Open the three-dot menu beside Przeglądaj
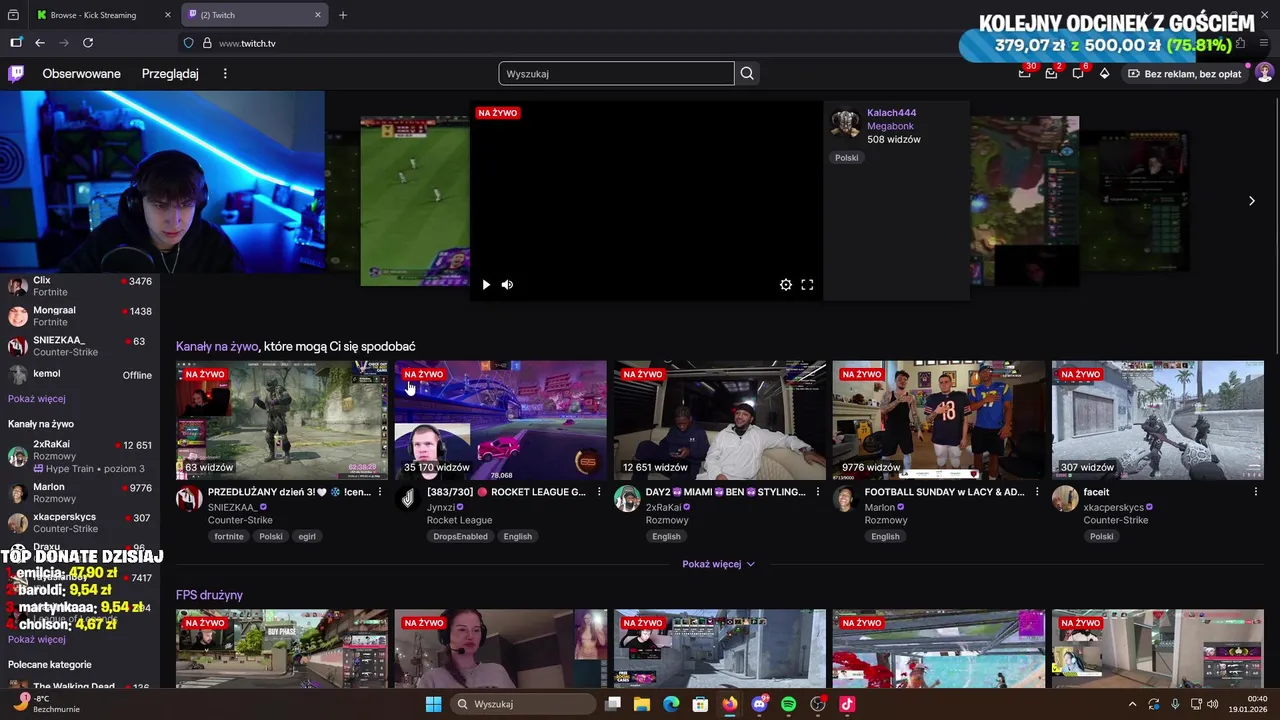The image size is (1280, 720). tap(225, 73)
